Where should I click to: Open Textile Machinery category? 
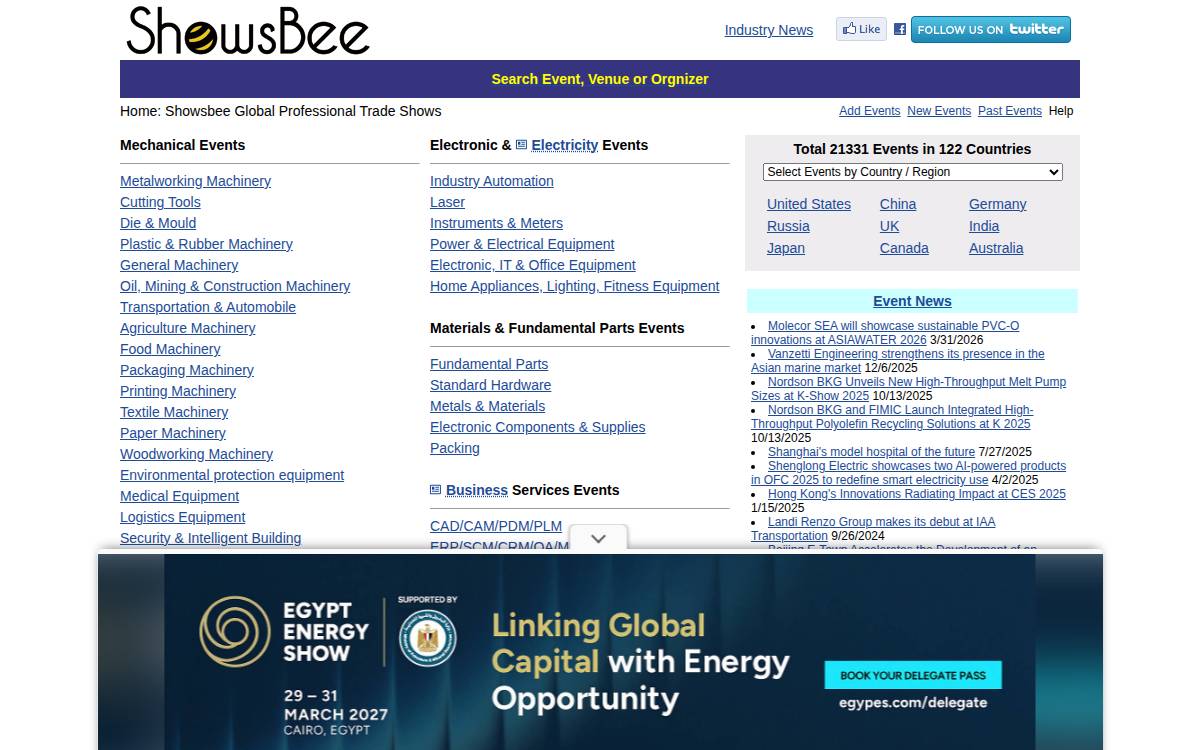(174, 412)
